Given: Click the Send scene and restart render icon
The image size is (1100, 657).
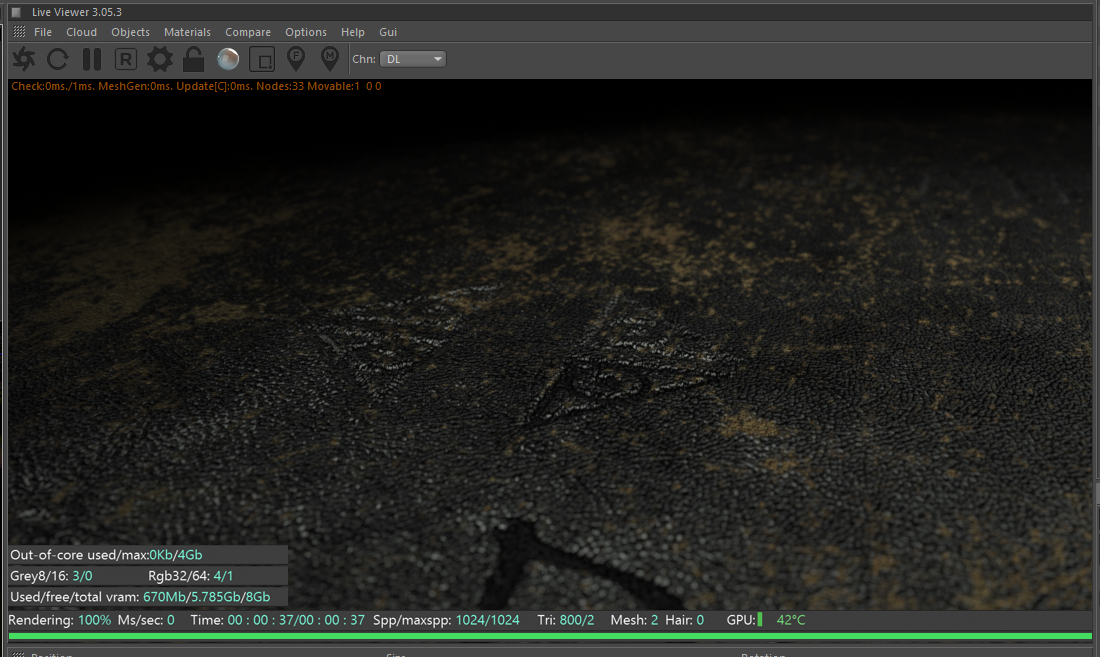Looking at the screenshot, I should click(x=23, y=59).
